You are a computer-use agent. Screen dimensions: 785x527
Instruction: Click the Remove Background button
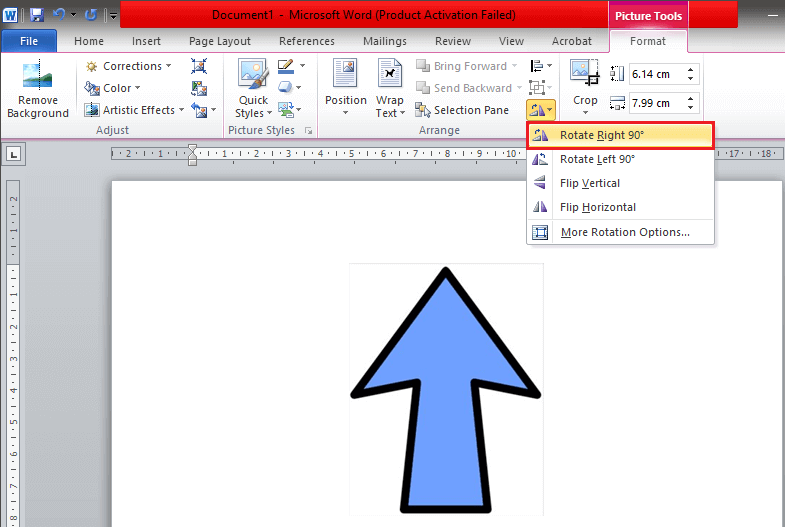tap(37, 90)
